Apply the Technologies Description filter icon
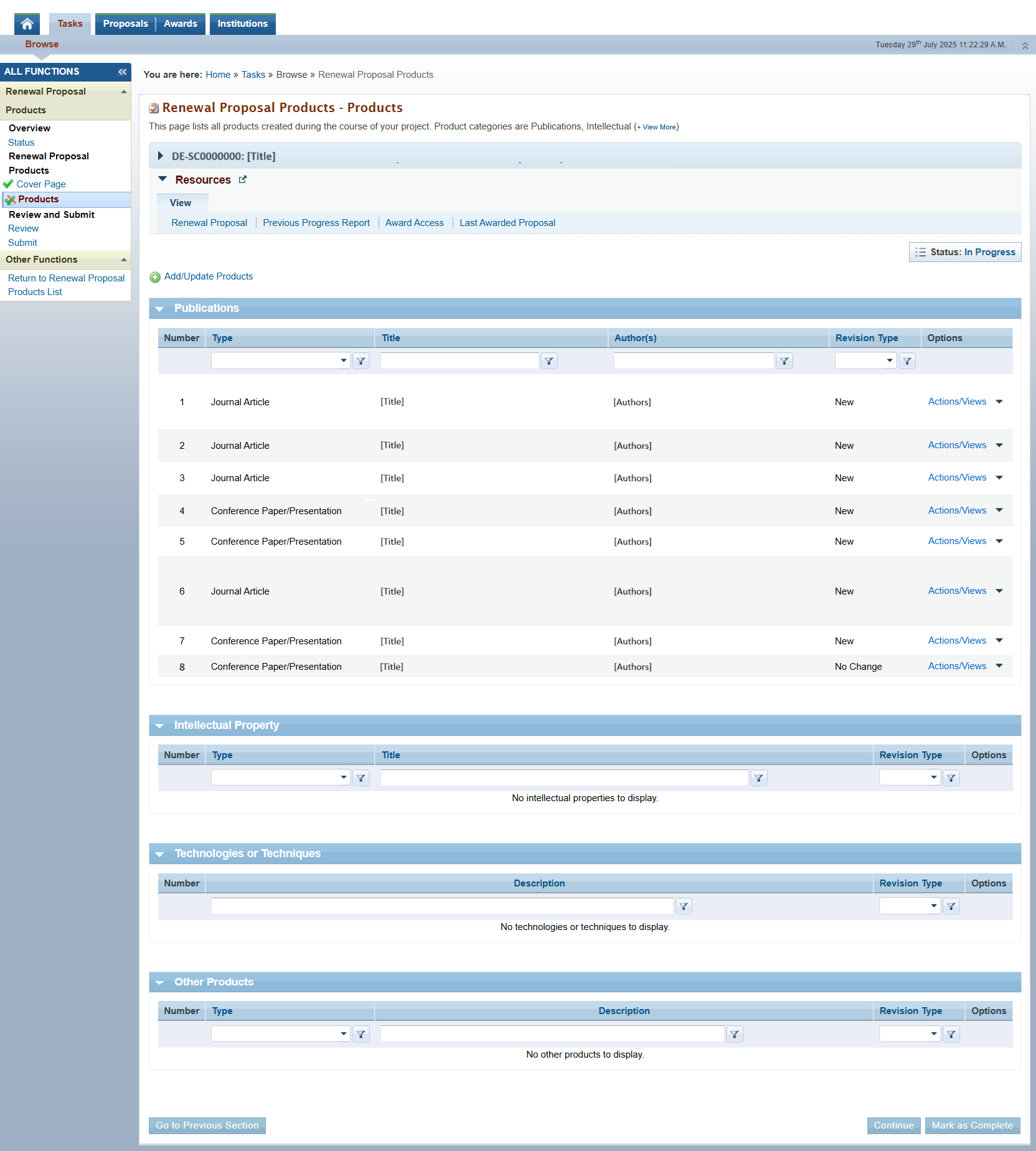 tap(684, 906)
